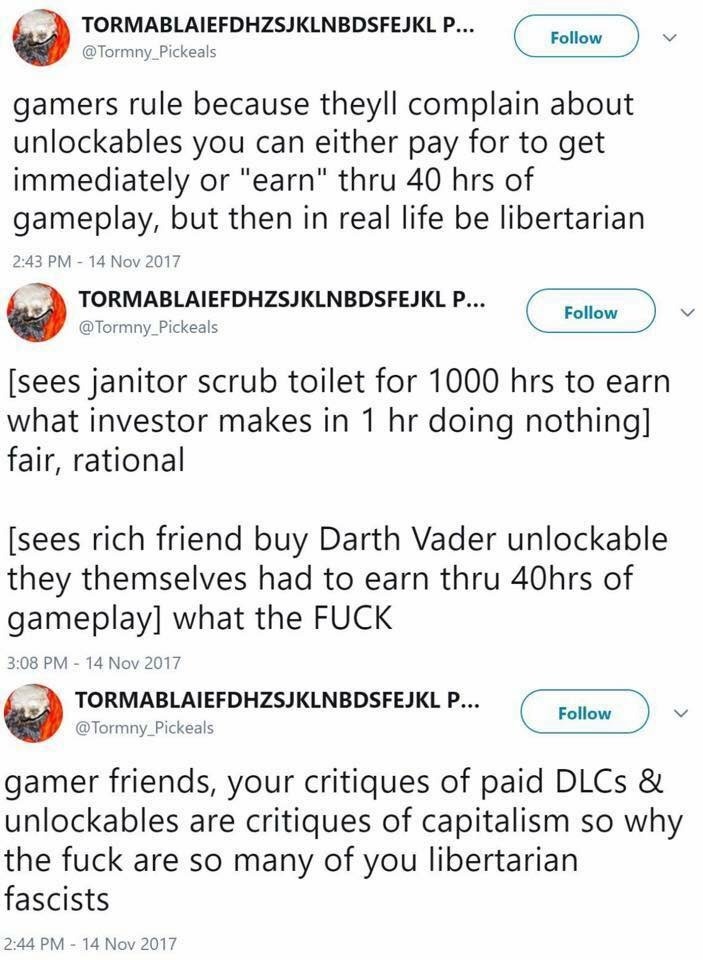The width and height of the screenshot is (703, 960).
Task: Open the chevron dropdown on the "sees janitor" tweet
Action: tap(686, 312)
